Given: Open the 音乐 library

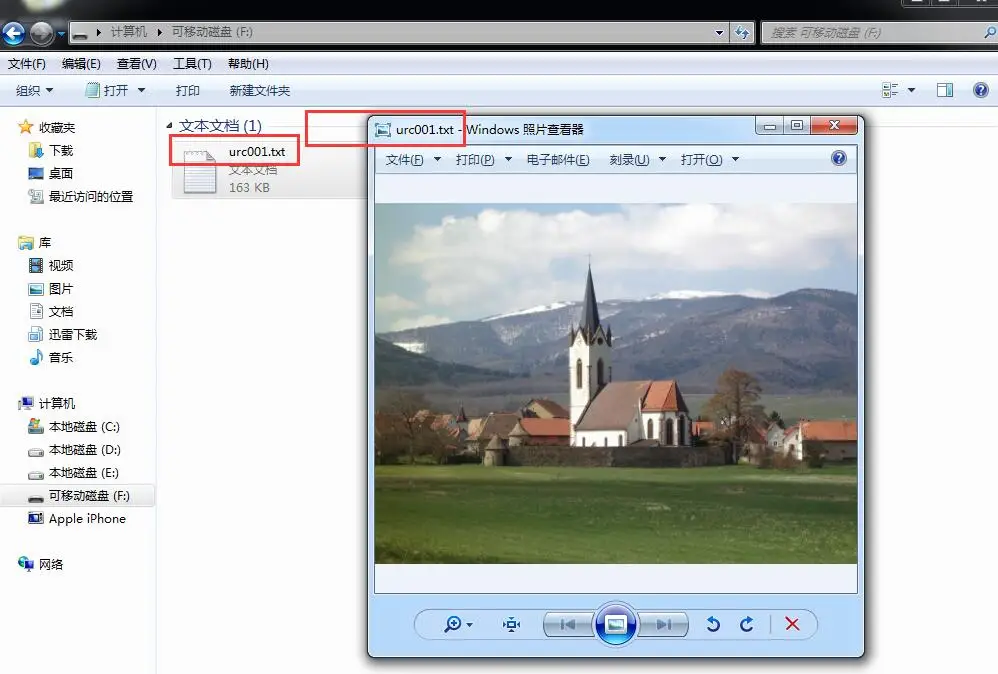Looking at the screenshot, I should [x=51, y=357].
